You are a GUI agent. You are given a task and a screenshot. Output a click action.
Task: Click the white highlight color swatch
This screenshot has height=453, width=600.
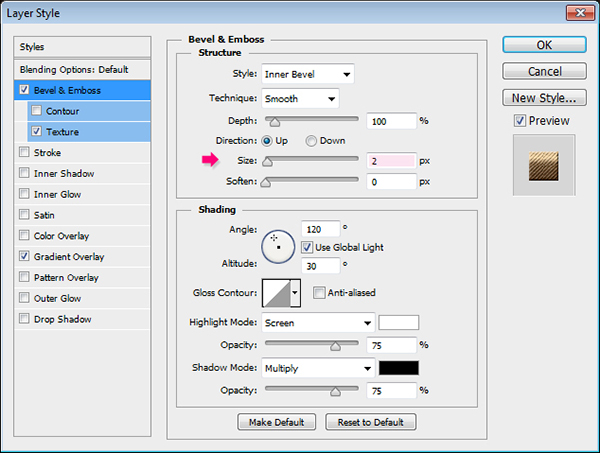(399, 323)
